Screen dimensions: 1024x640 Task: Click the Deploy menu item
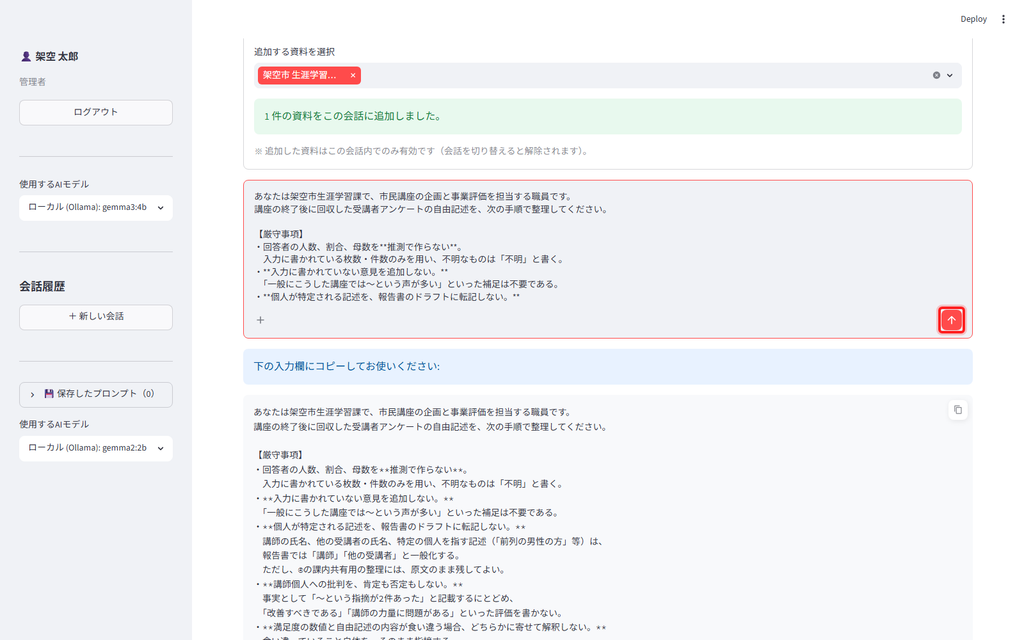(973, 19)
